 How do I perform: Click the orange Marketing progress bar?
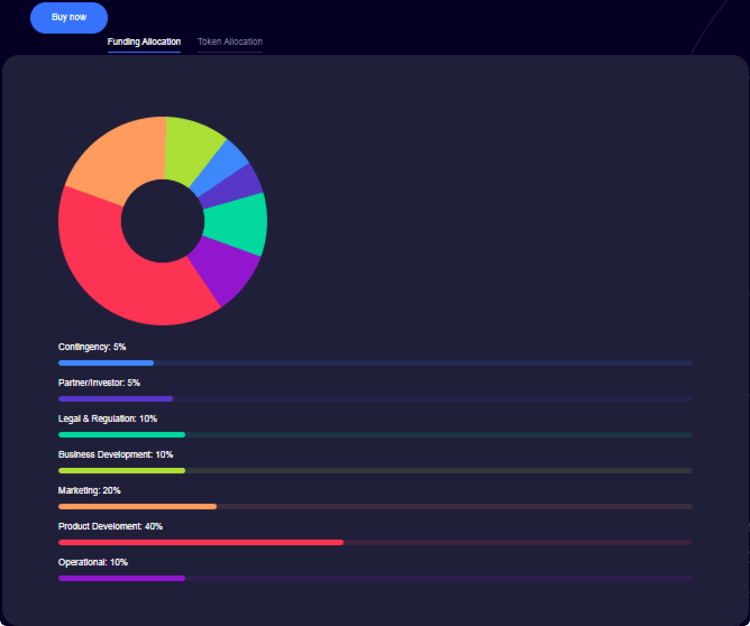[375, 506]
